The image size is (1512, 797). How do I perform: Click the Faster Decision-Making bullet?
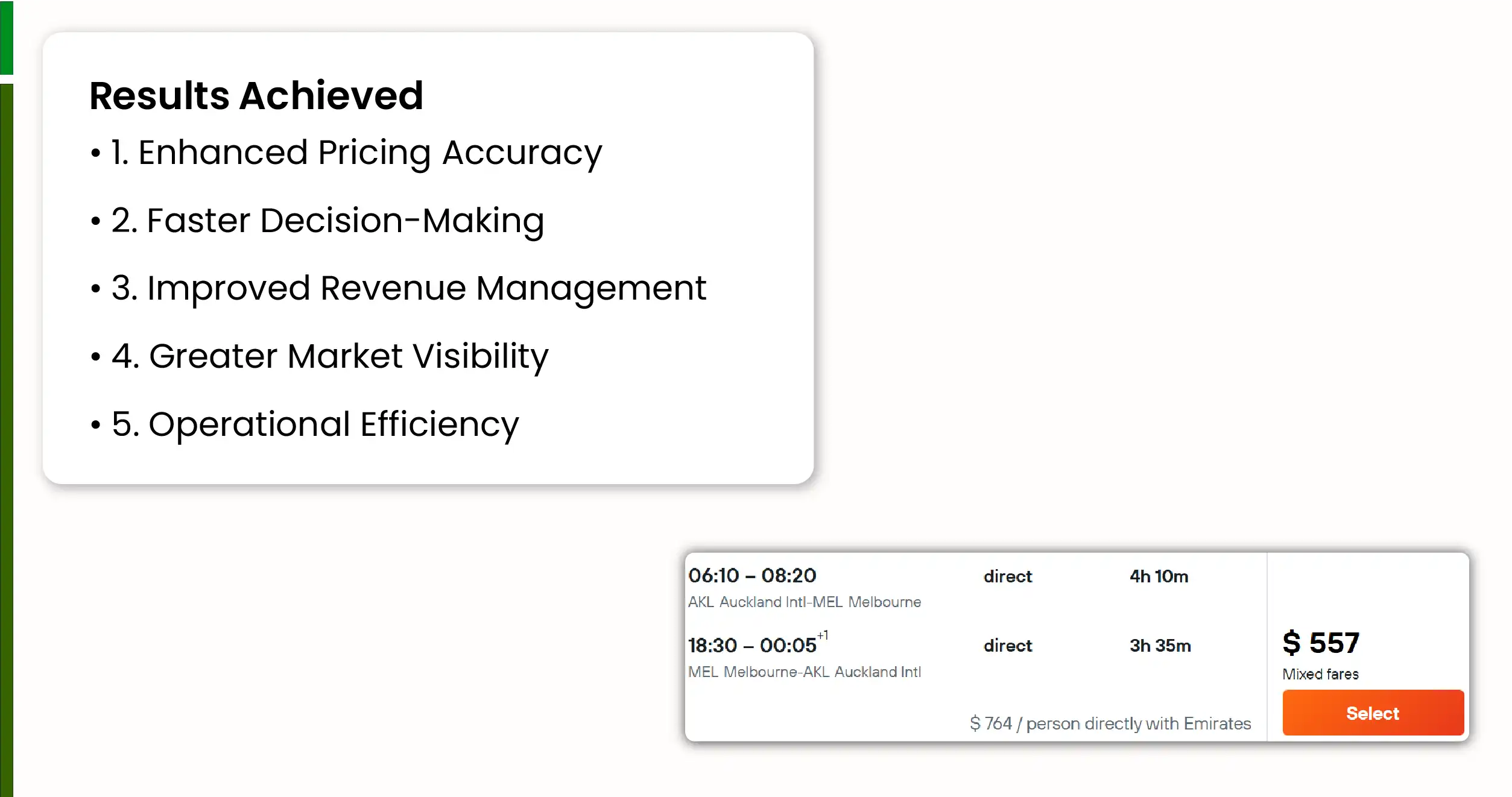coord(327,221)
